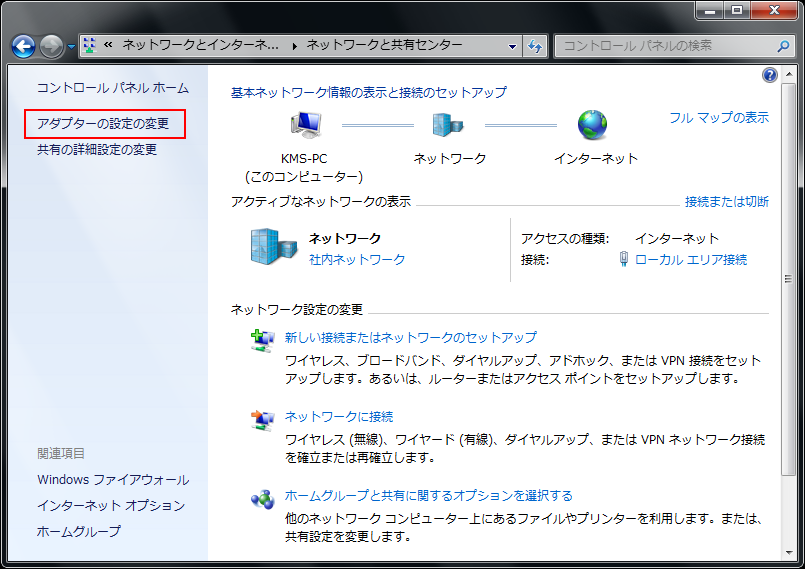Screen dimensions: 805x569
Task: Expand the address bar chevron «
Action: pos(108,45)
